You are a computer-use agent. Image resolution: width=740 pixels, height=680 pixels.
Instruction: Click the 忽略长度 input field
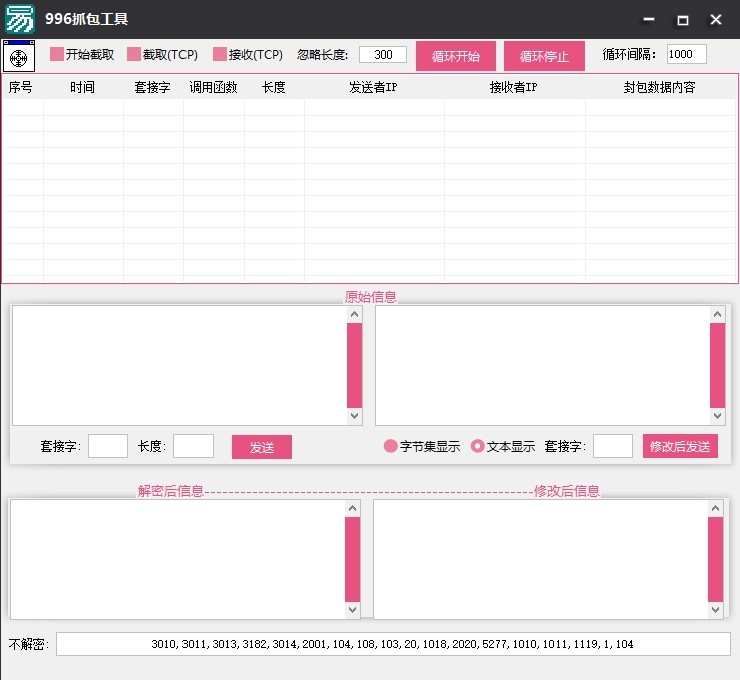382,55
